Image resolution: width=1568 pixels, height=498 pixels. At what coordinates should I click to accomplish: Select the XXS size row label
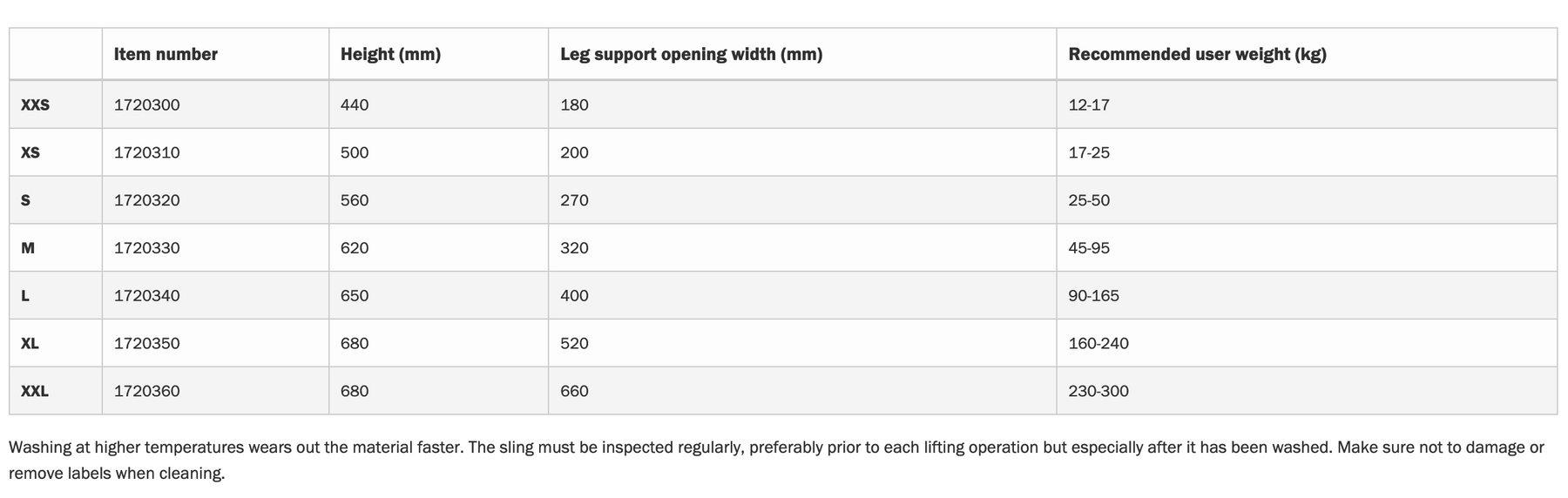pos(35,104)
